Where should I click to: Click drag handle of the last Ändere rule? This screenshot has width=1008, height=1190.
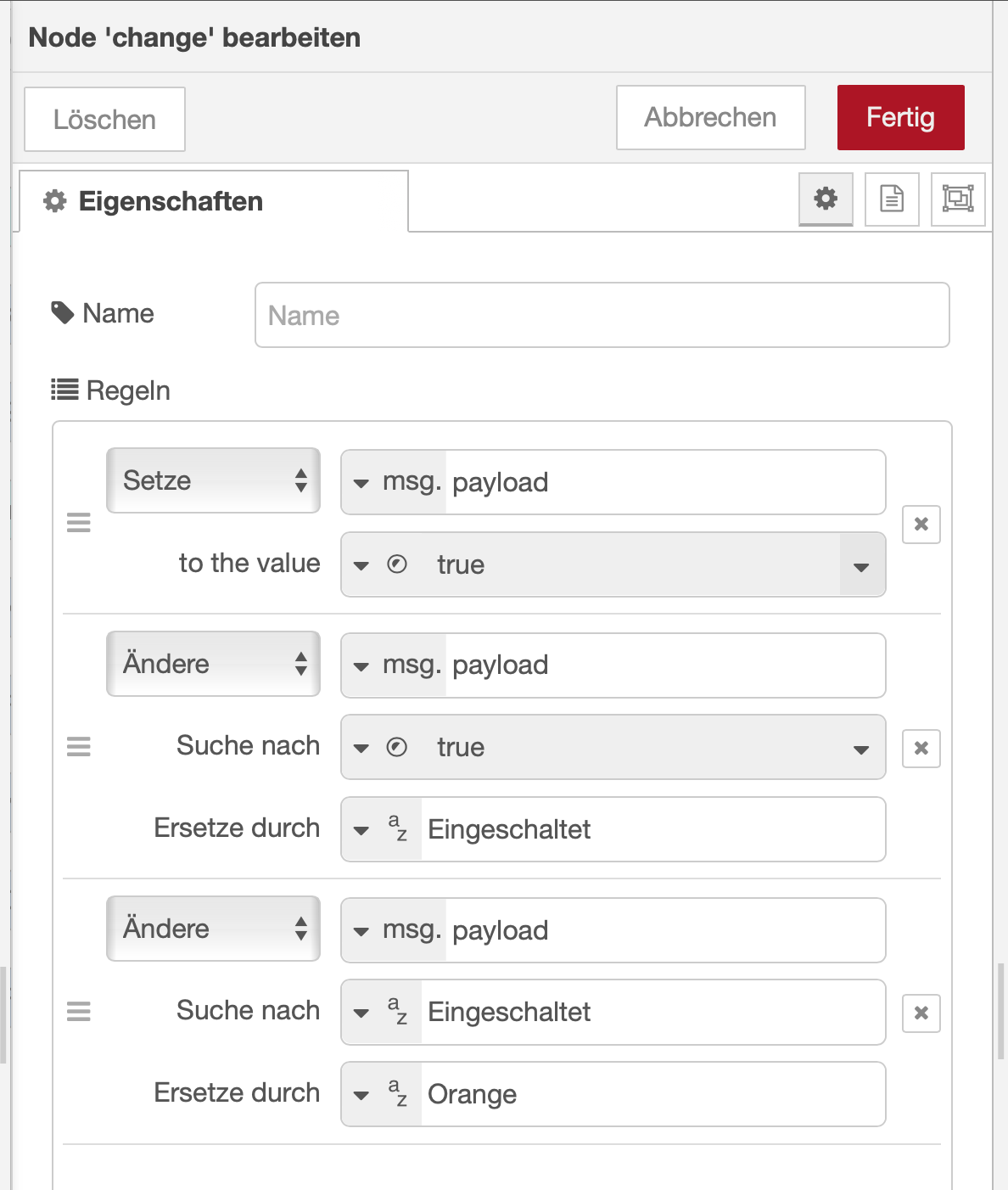tap(79, 1012)
